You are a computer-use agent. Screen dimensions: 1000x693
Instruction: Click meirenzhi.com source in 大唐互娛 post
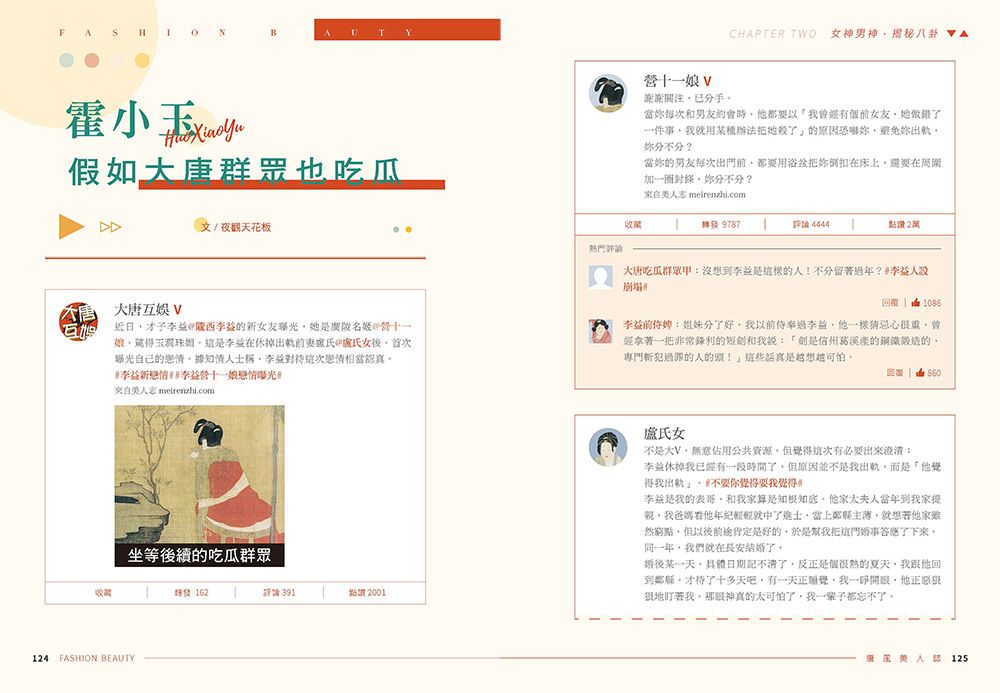[x=186, y=391]
